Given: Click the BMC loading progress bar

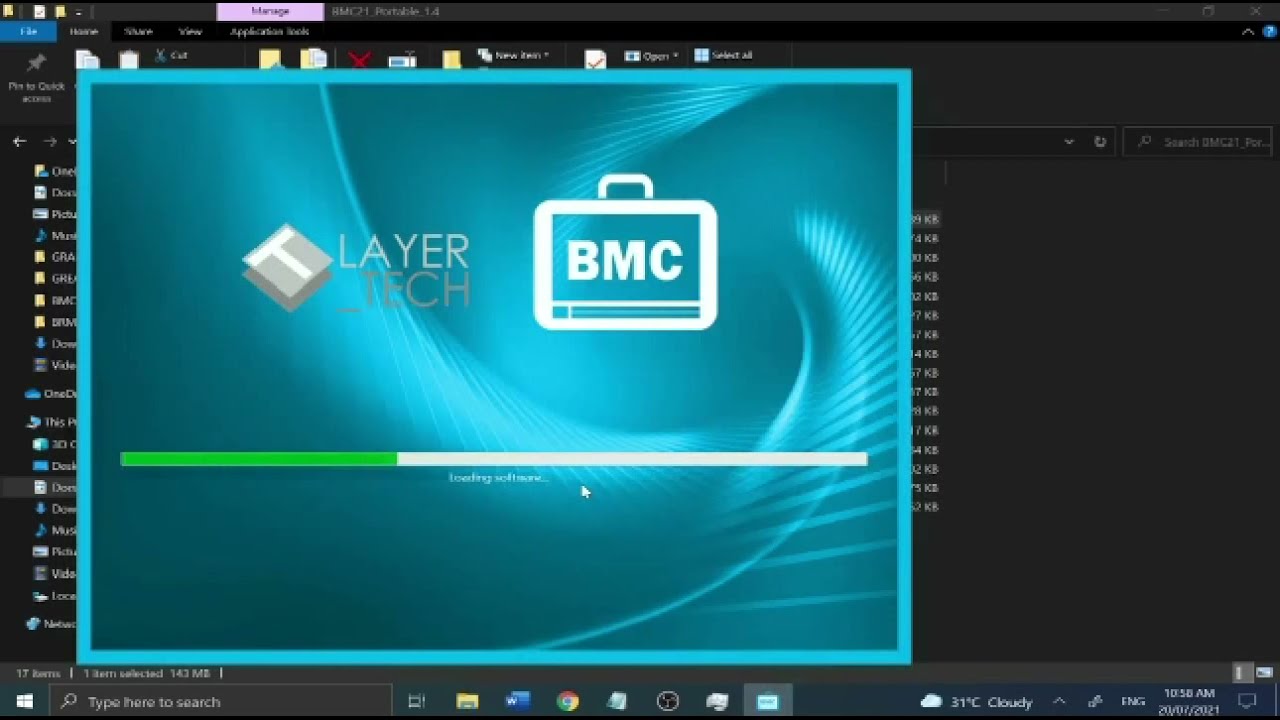Looking at the screenshot, I should [494, 459].
